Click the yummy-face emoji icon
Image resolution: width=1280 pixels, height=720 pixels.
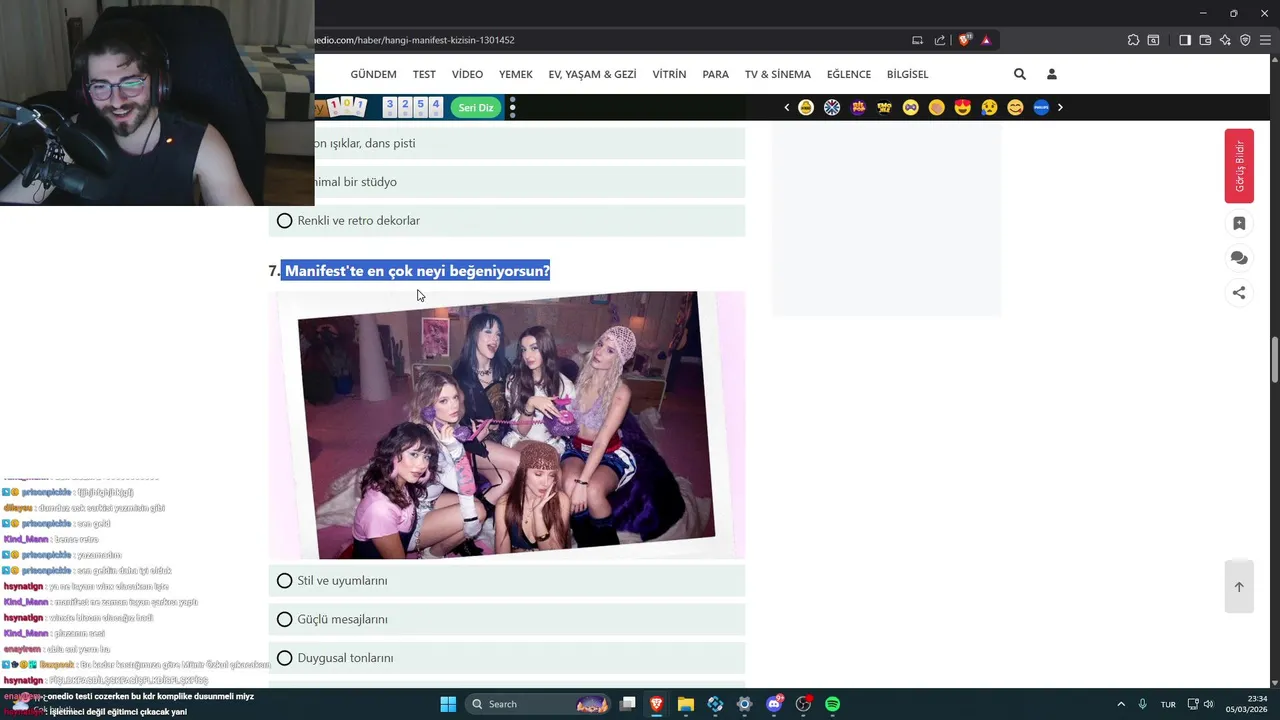pyautogui.click(x=1015, y=107)
